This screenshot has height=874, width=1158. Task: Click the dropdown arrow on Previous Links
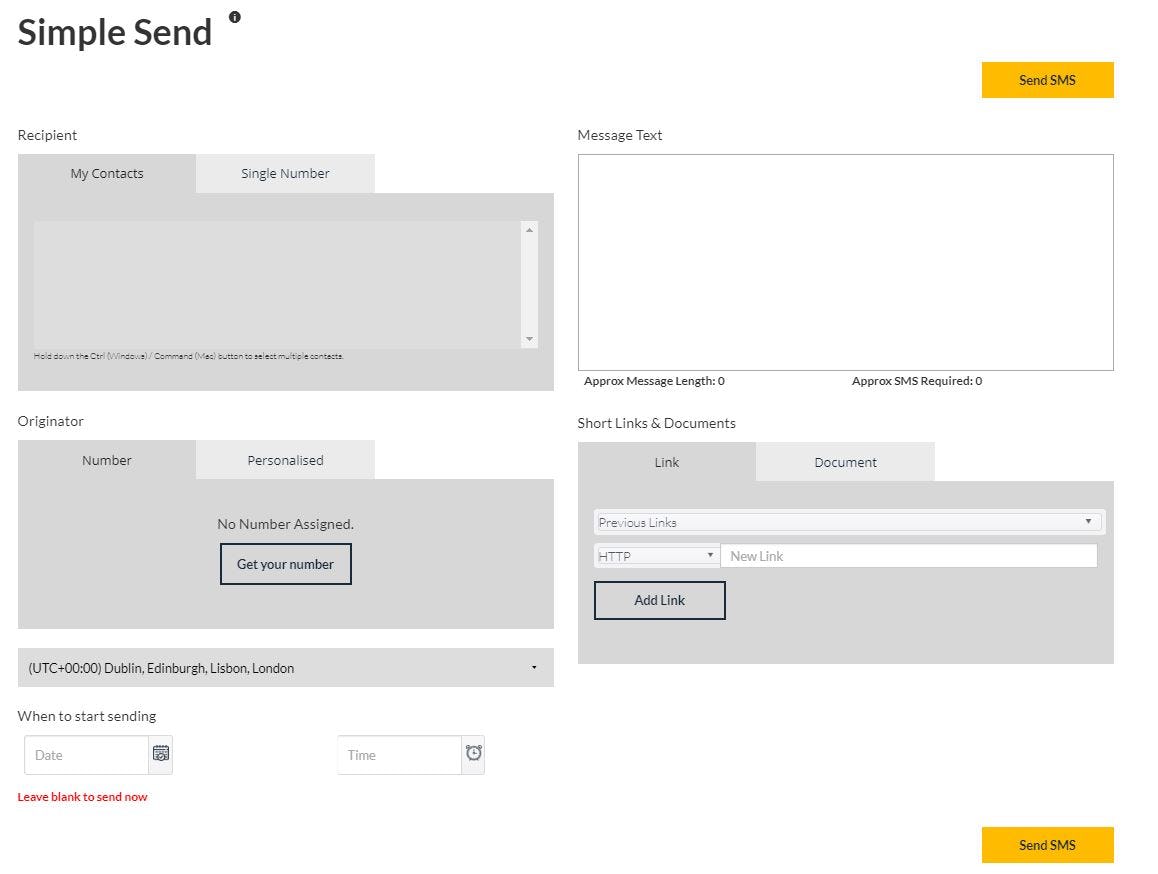[1089, 521]
